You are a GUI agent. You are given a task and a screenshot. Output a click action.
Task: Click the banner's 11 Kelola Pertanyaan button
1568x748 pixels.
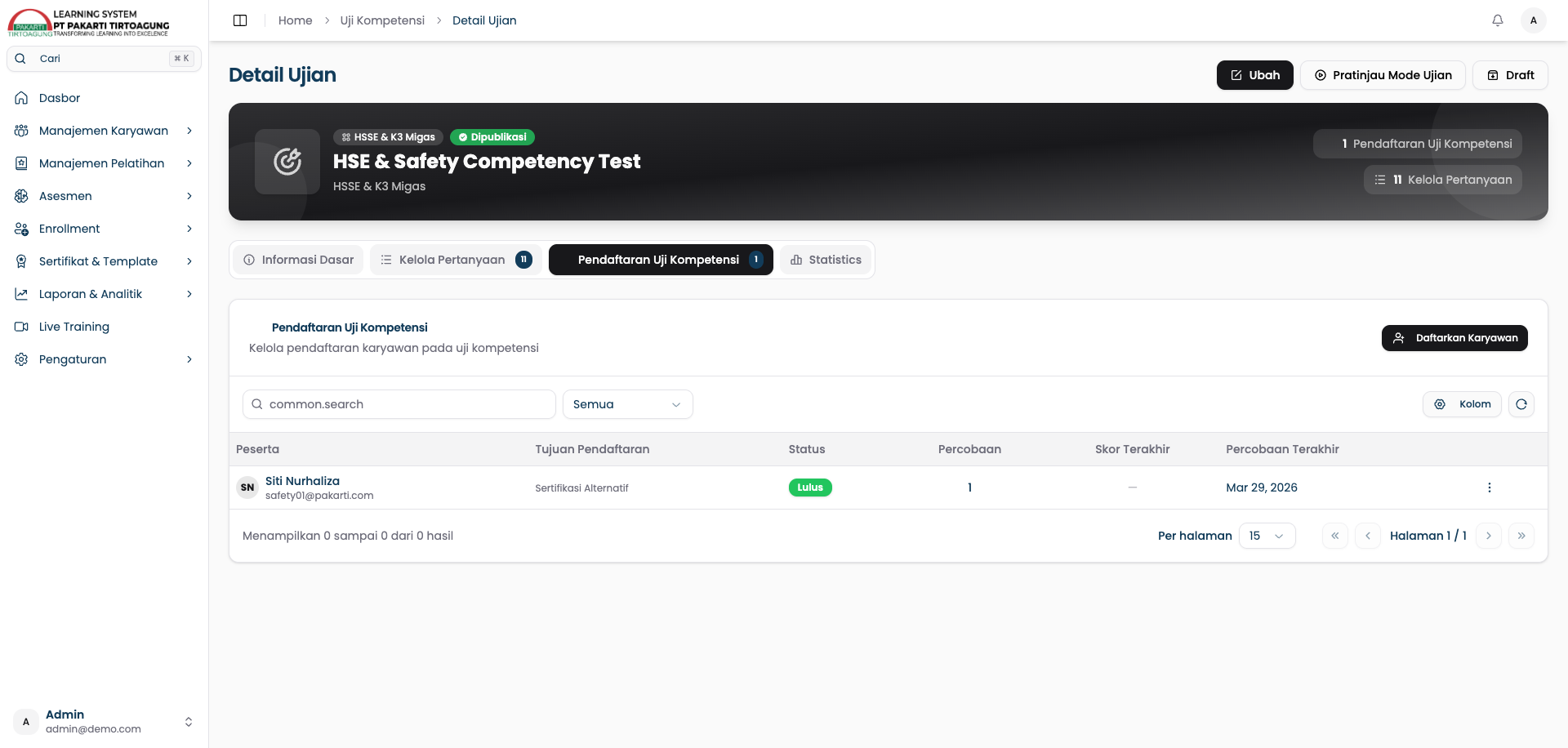pos(1442,180)
